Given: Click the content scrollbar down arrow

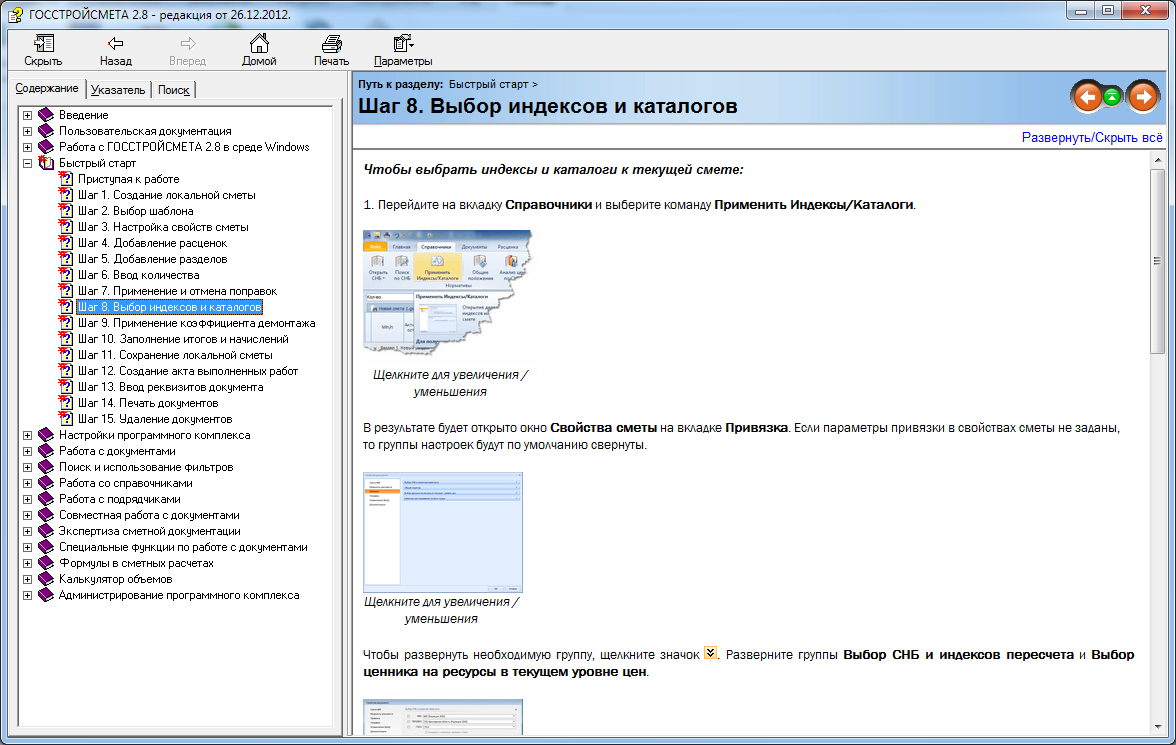Looking at the screenshot, I should (x=1158, y=726).
